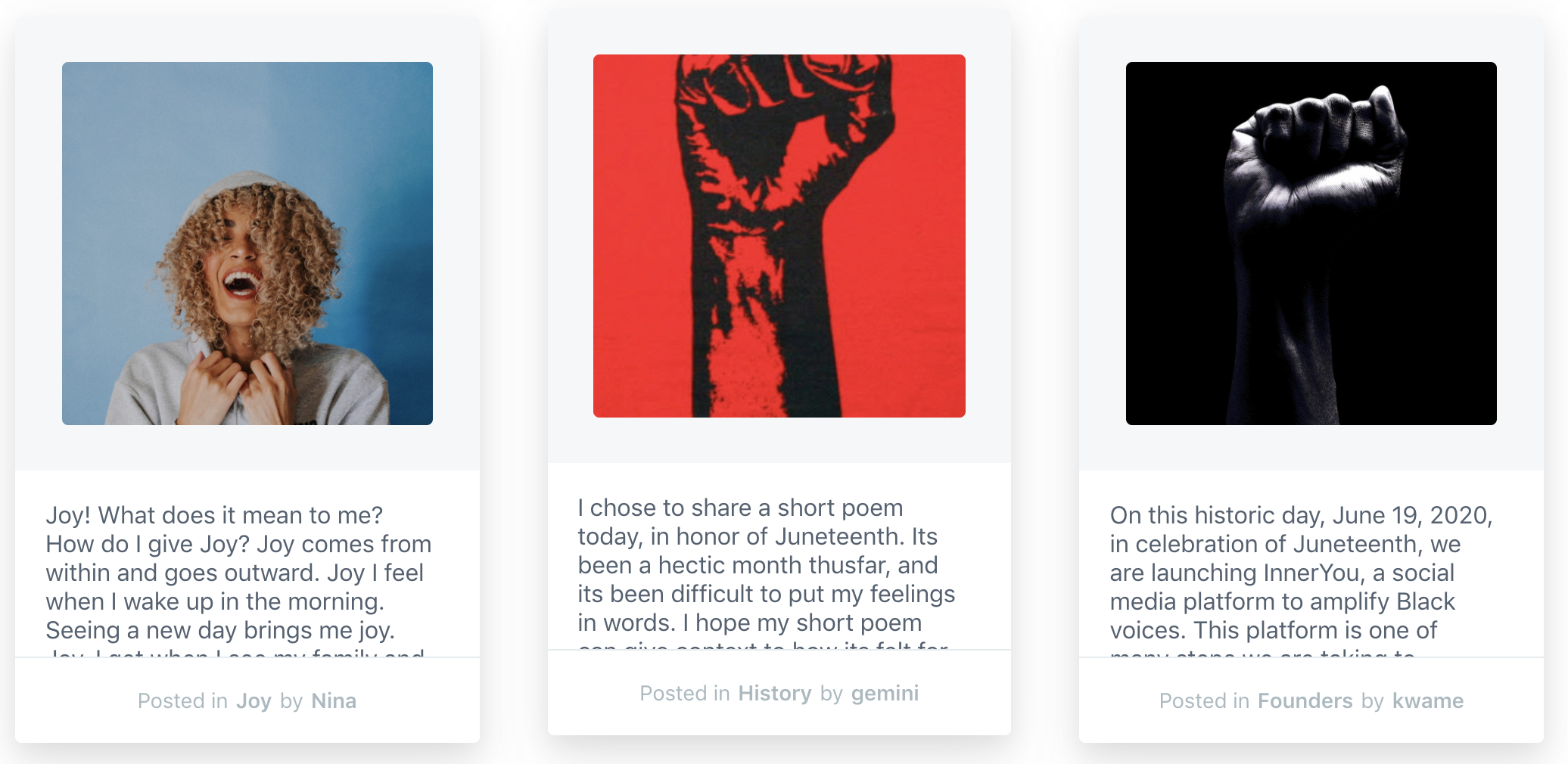
Task: Open the black-and-white clenched fist photo
Action: coord(1311,243)
